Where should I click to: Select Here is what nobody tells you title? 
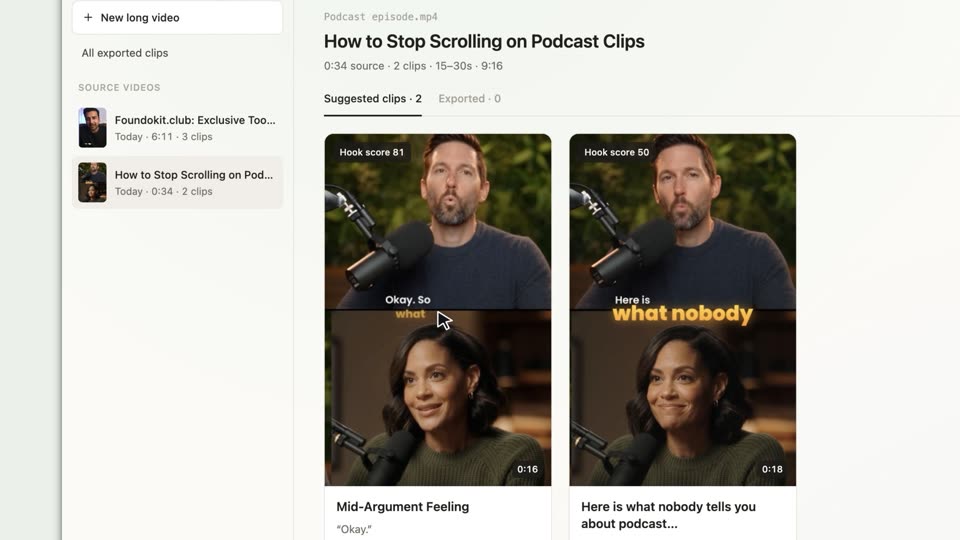tap(668, 515)
